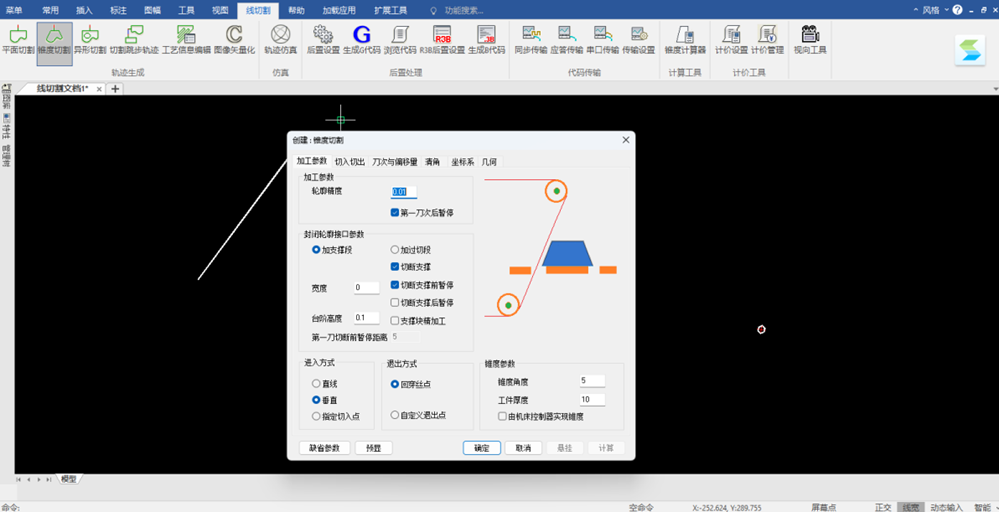The height and width of the screenshot is (512, 999).
Task: Open 后置设置 gear icon
Action: click(x=323, y=39)
